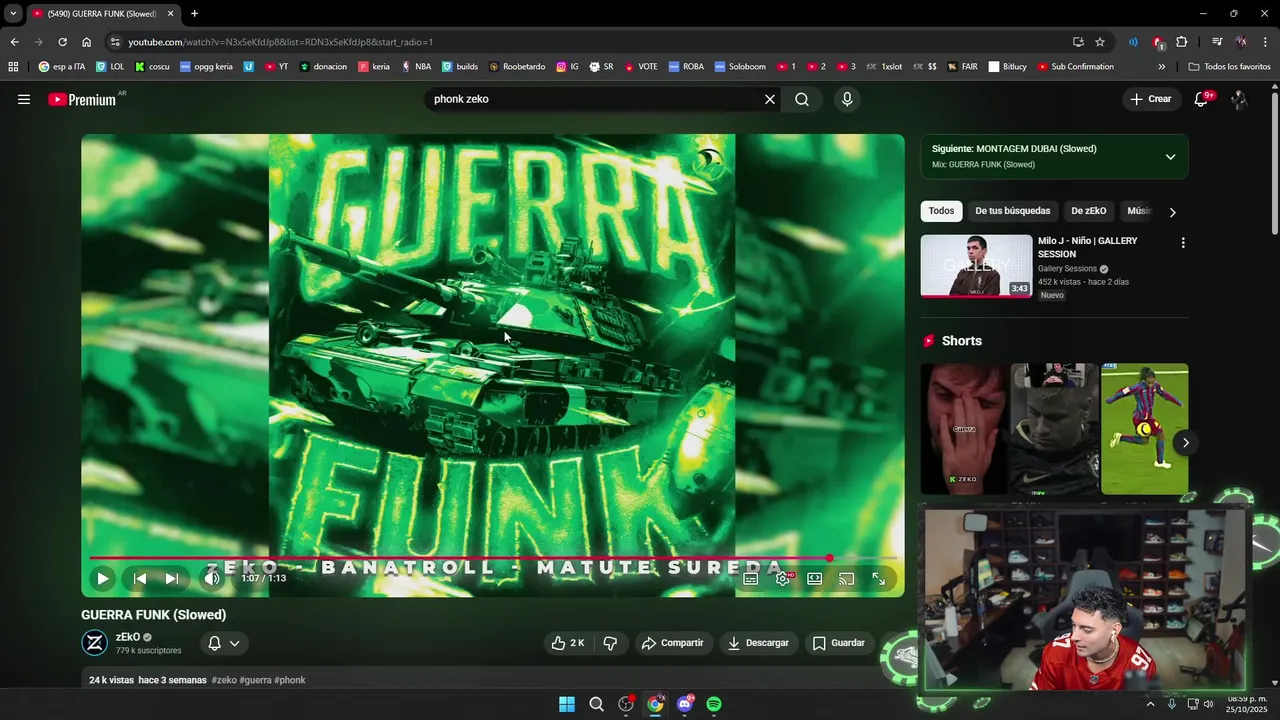Open the YouTube hamburger guide menu
The height and width of the screenshot is (720, 1280).
coord(24,99)
